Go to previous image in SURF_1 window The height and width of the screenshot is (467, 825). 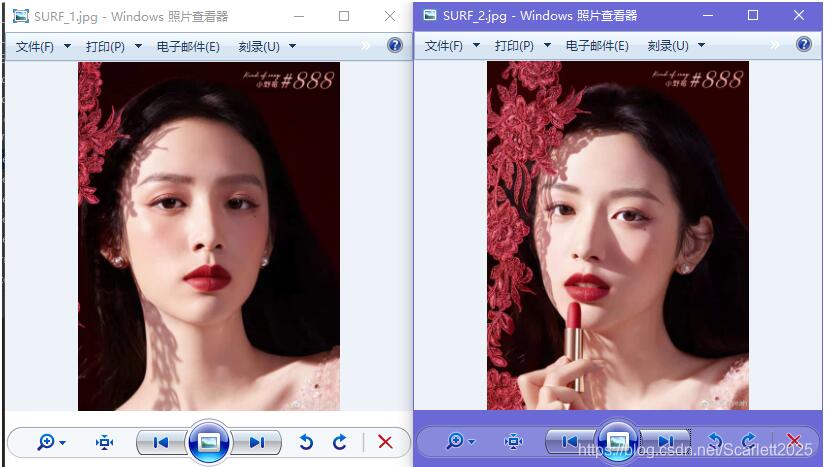pyautogui.click(x=159, y=442)
